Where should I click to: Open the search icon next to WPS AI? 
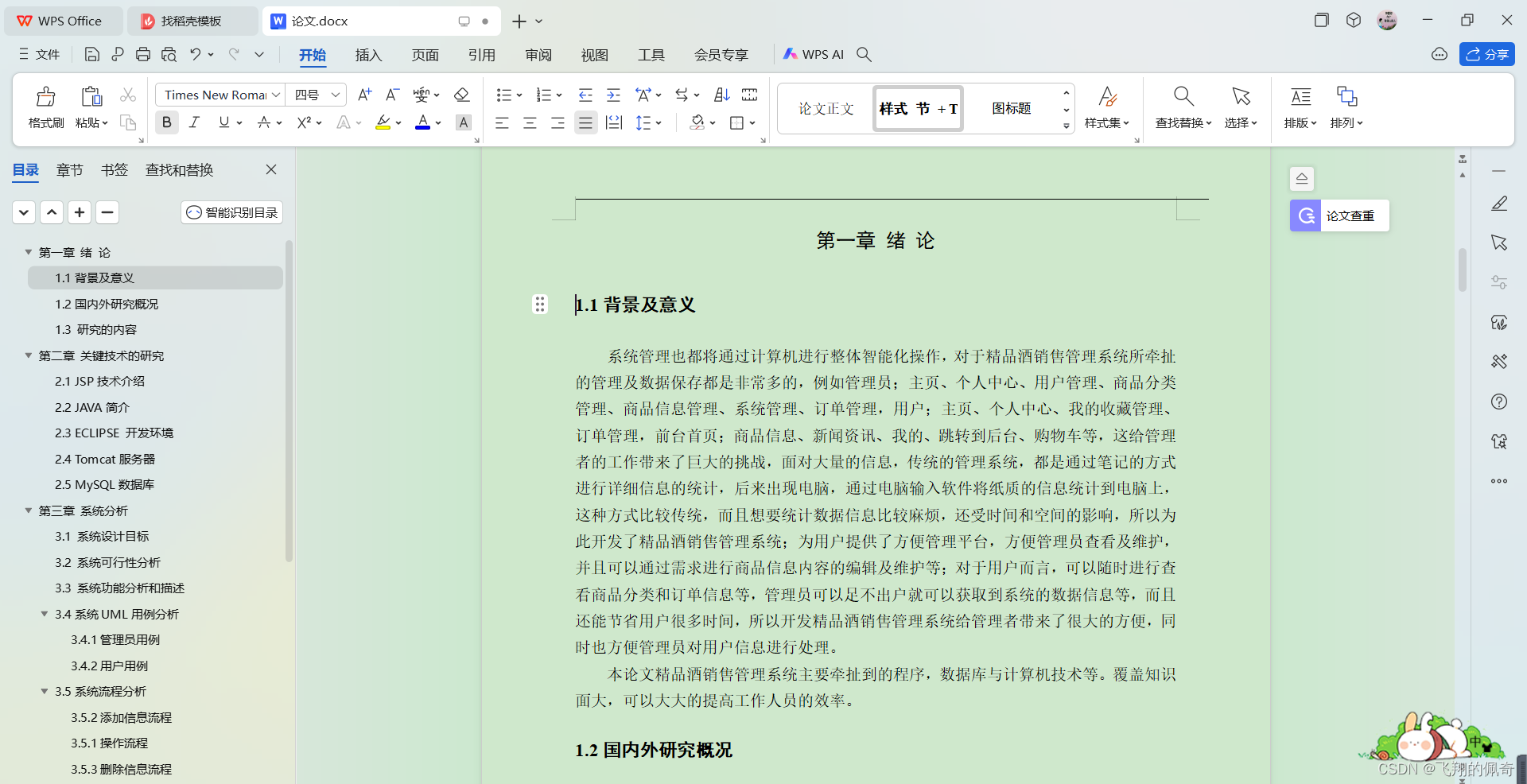(864, 54)
